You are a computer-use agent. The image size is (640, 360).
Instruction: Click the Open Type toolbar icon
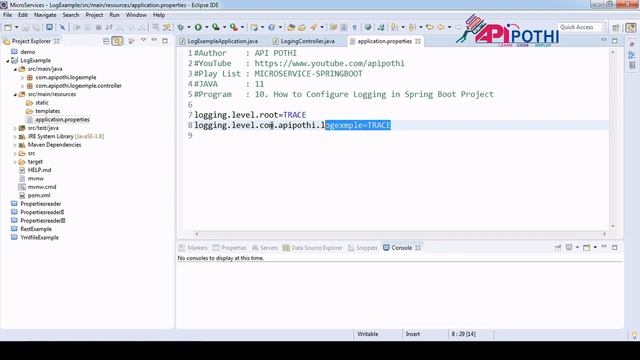[x=291, y=27]
